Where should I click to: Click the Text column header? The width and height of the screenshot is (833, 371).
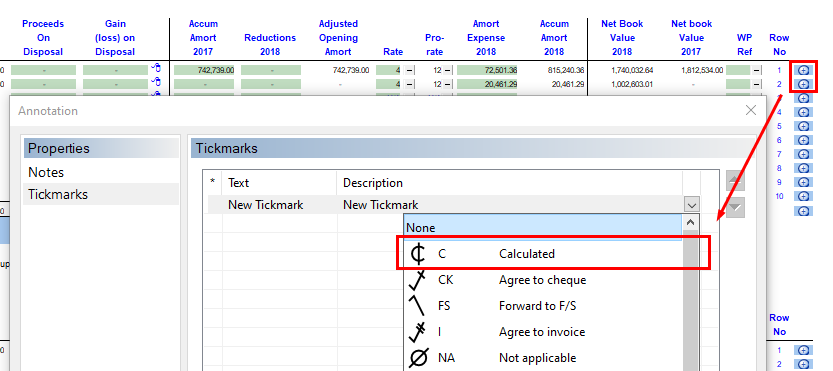(280, 183)
